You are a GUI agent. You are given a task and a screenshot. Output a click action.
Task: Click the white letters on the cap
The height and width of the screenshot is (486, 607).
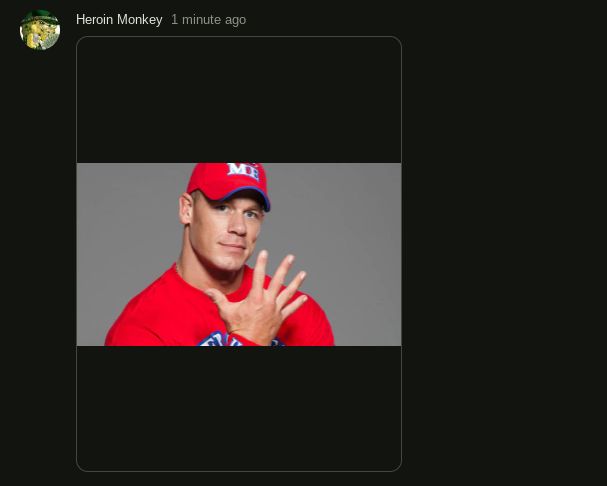(243, 170)
